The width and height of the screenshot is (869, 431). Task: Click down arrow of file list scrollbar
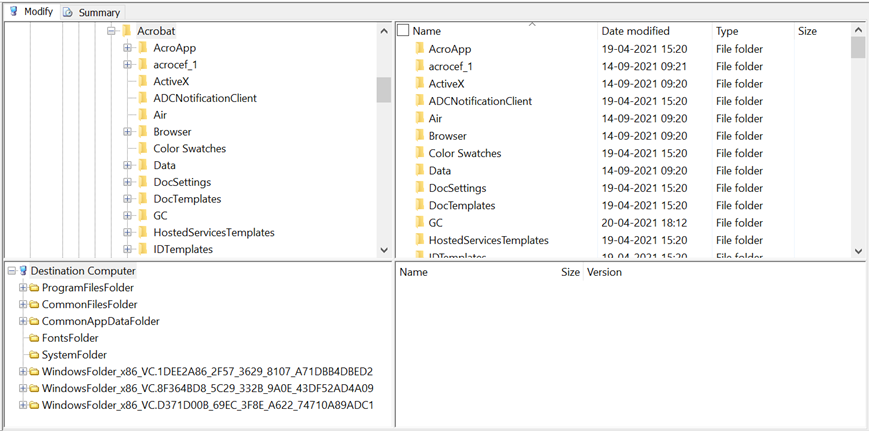[x=858, y=250]
